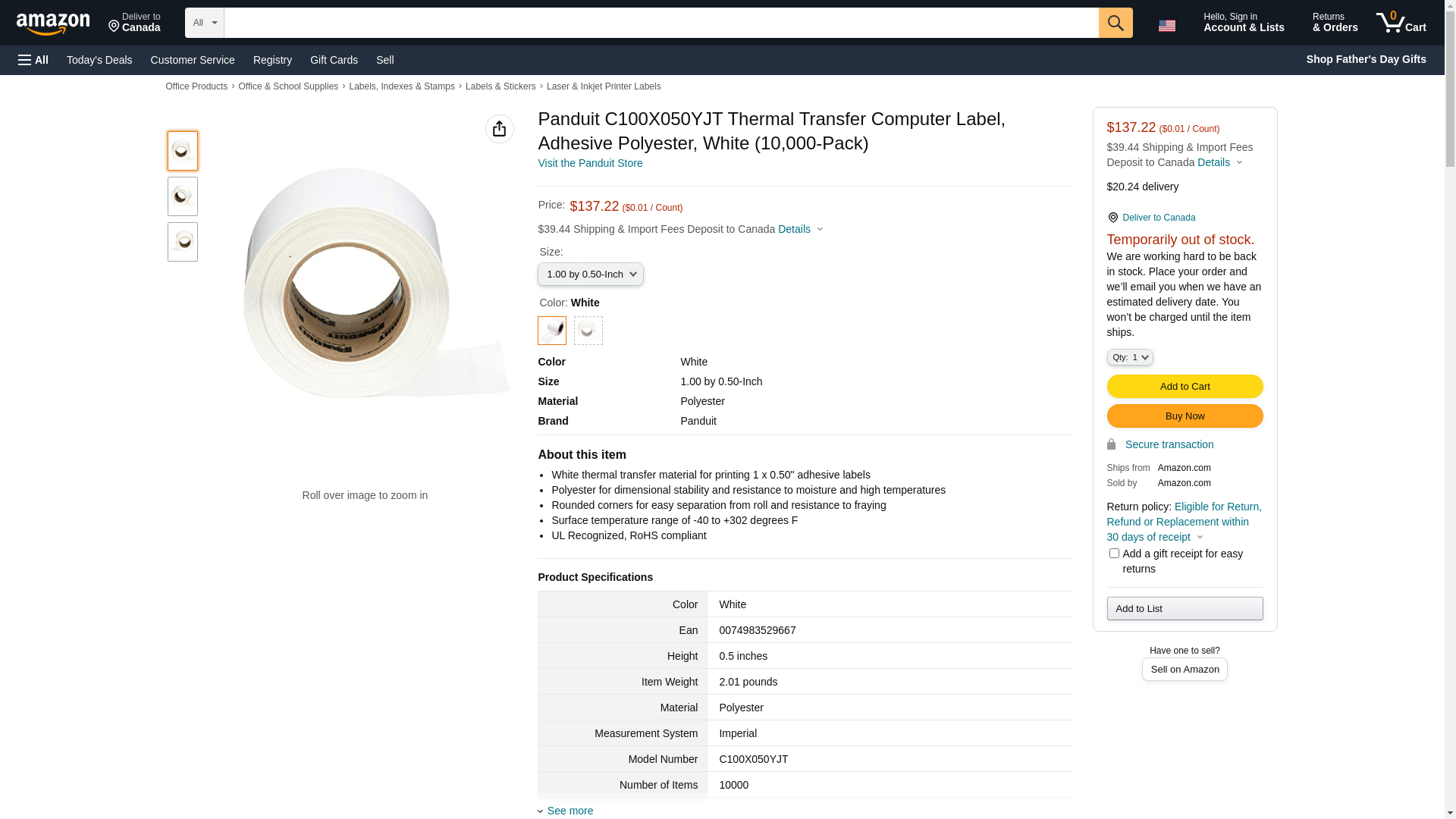The height and width of the screenshot is (819, 1456).
Task: Open Today's Deals in navigation bar
Action: click(x=99, y=60)
